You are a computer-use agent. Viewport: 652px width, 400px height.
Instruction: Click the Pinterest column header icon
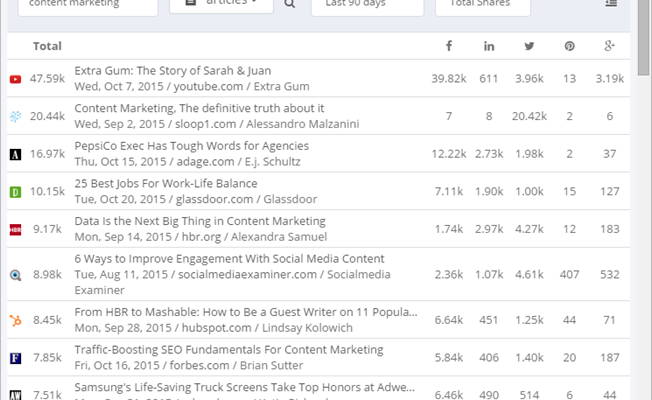click(569, 46)
